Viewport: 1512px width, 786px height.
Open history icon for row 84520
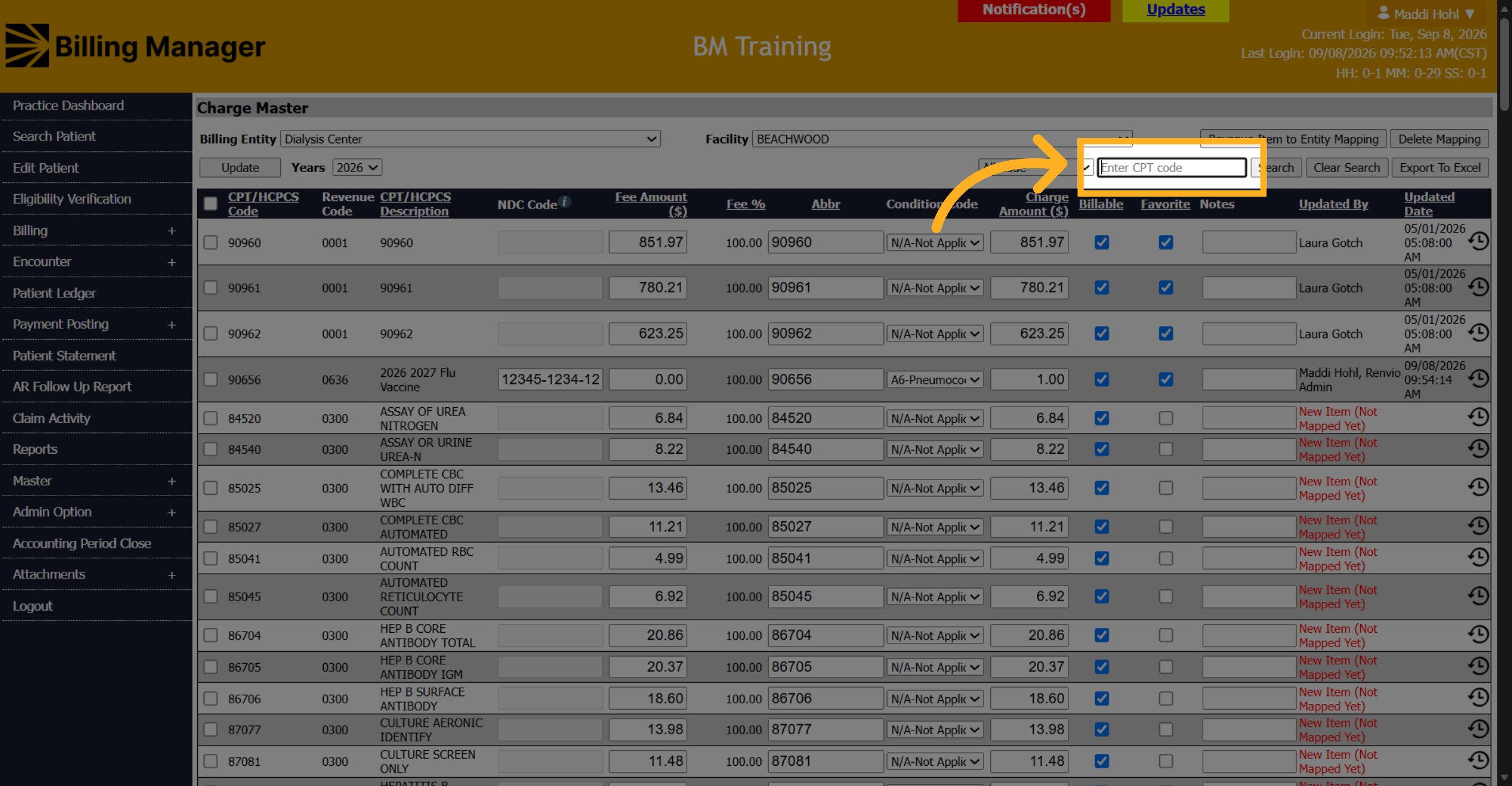pyautogui.click(x=1478, y=417)
